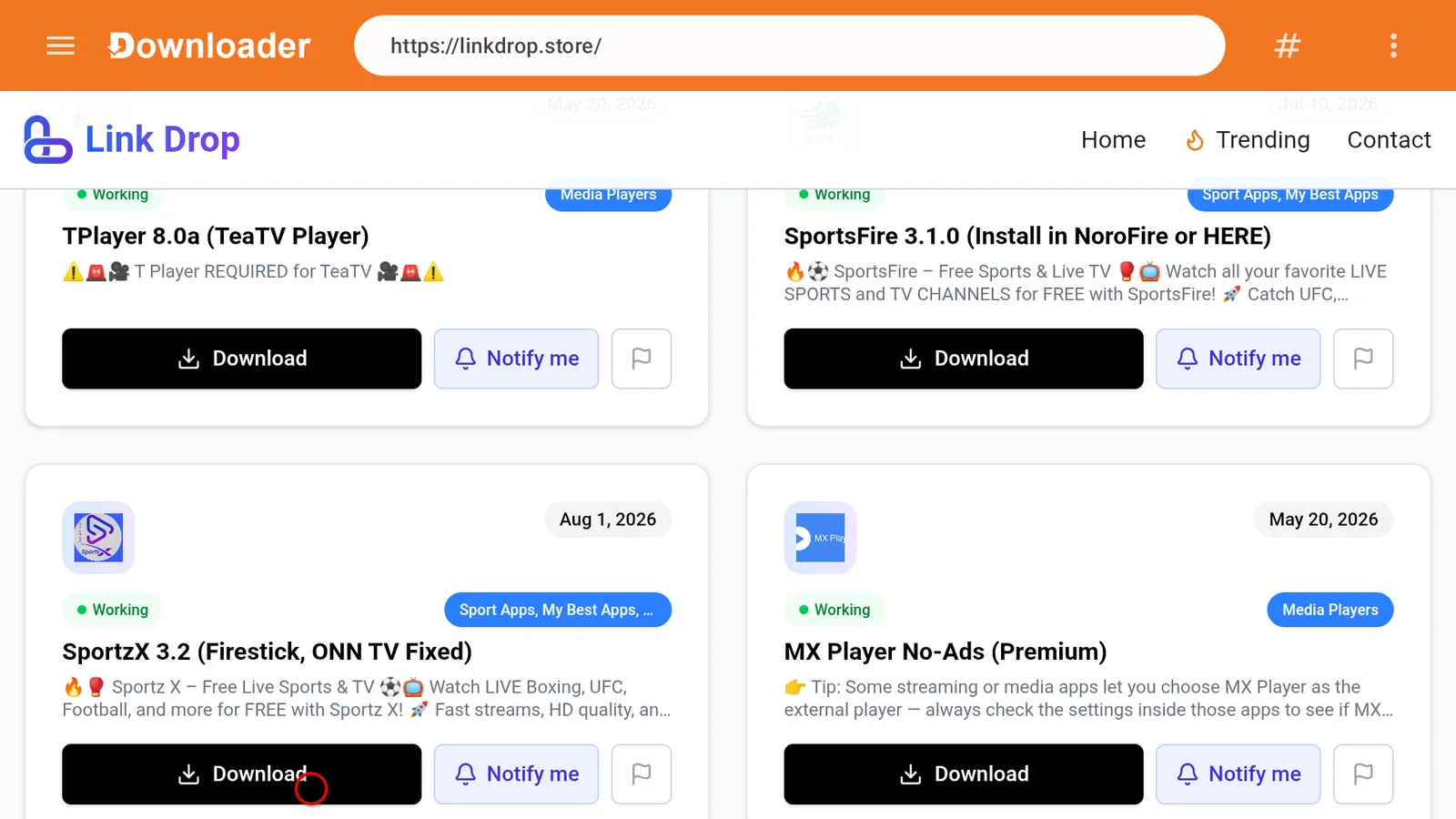Click the Sportz X description text
This screenshot has width=1456, height=819.
[x=367, y=698]
